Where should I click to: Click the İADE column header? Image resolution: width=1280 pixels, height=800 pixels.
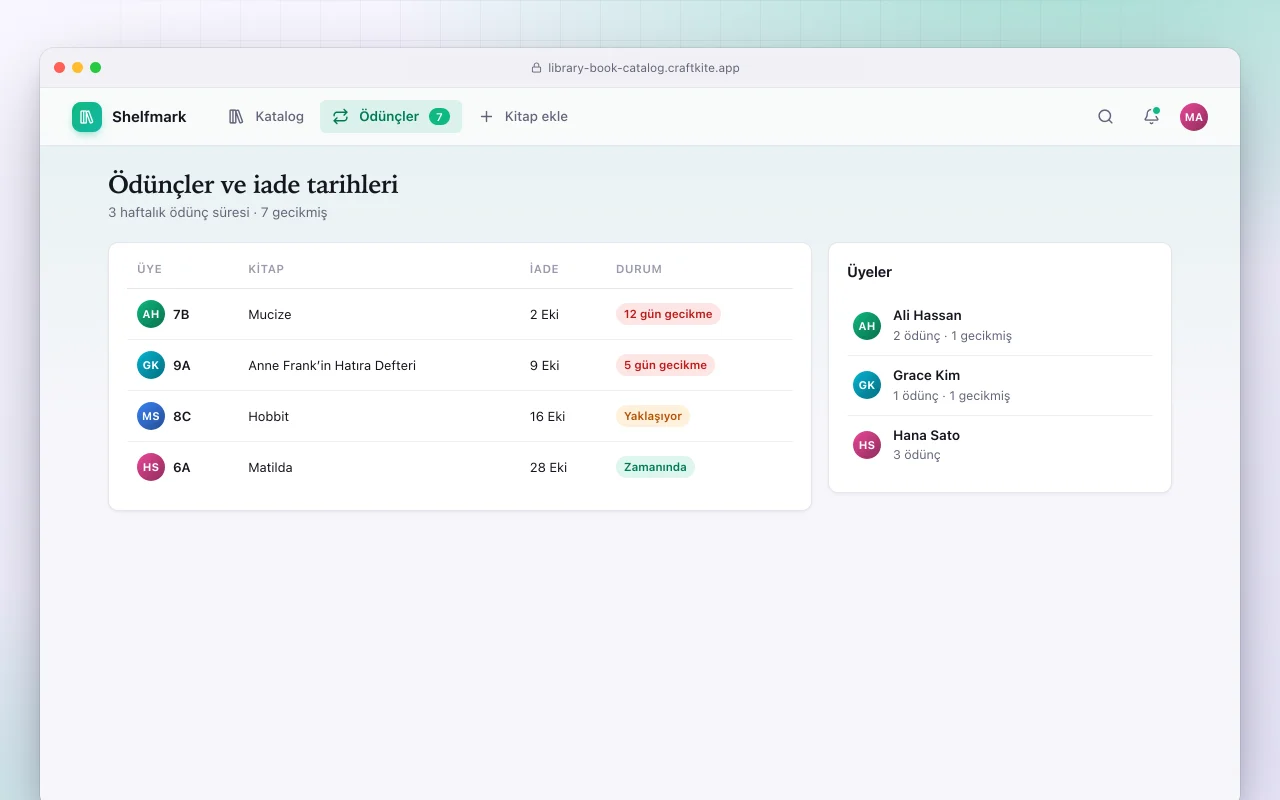(544, 269)
